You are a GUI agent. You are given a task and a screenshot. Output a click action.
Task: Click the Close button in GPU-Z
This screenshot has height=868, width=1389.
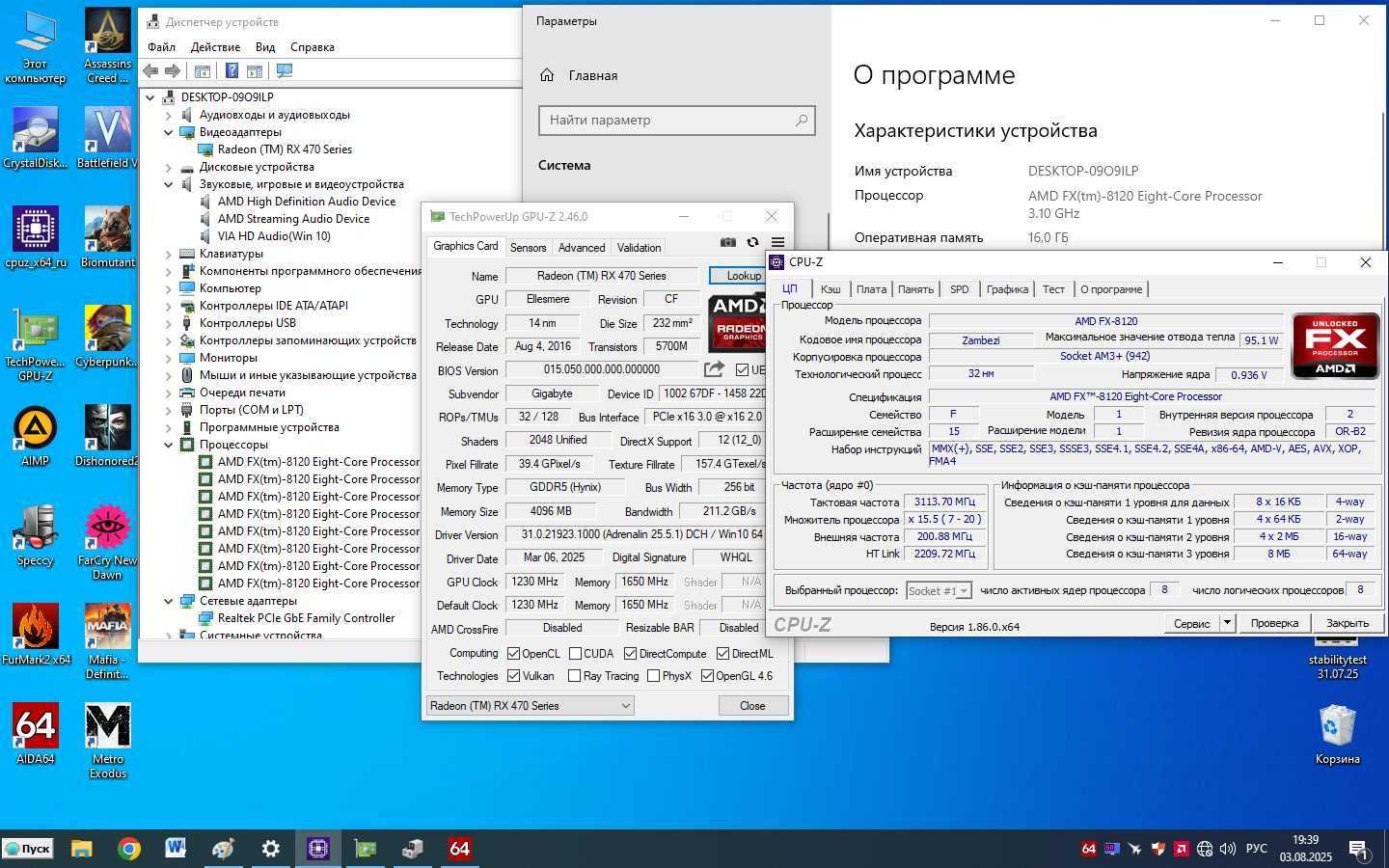[x=752, y=706]
